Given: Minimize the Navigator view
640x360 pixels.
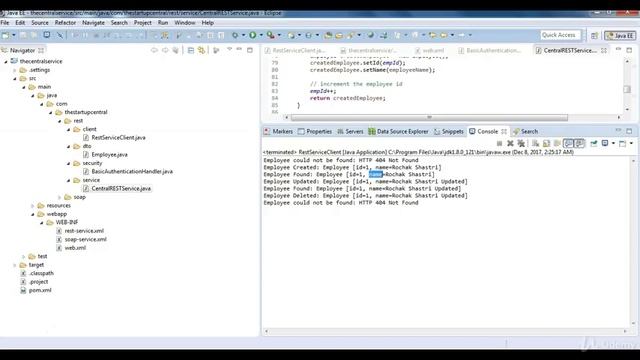Looking at the screenshot, I should [x=239, y=50].
